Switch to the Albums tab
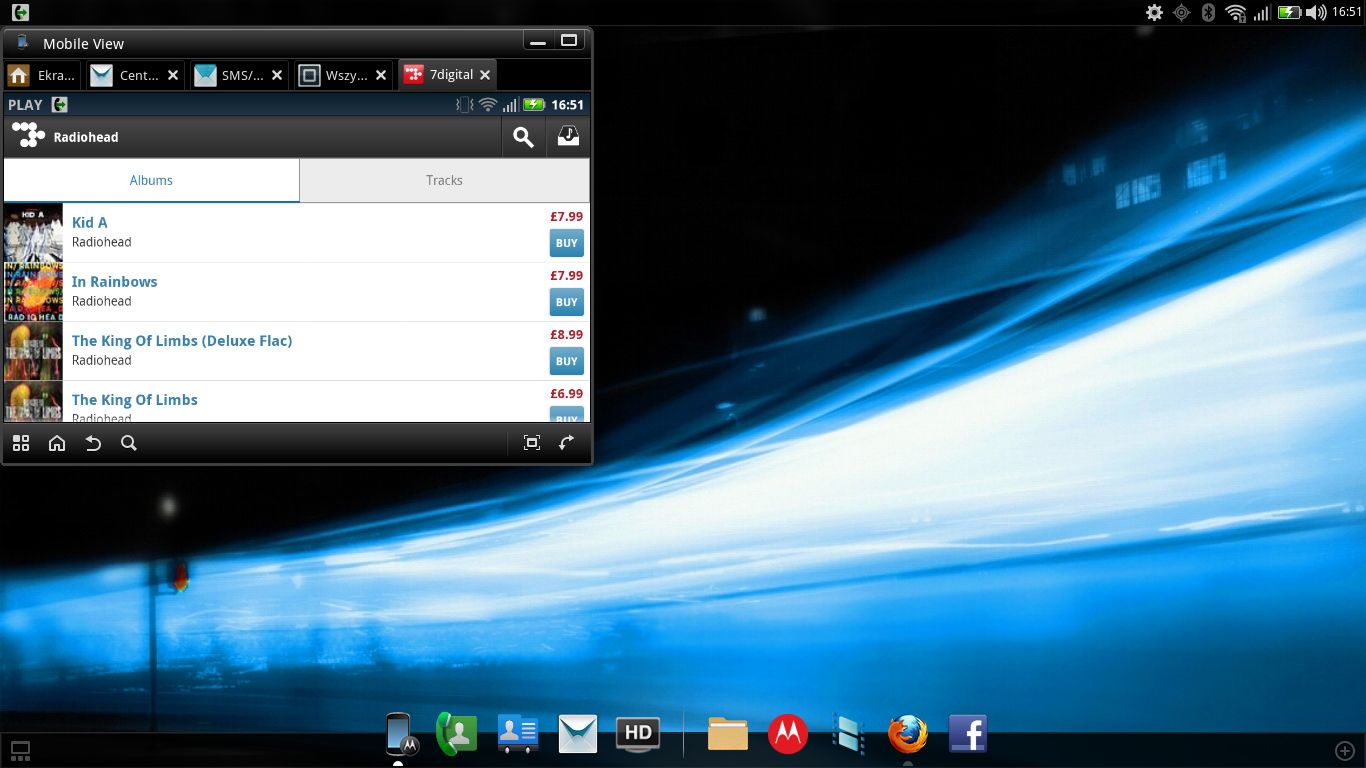Screen dimensions: 1366x768 coord(151,180)
